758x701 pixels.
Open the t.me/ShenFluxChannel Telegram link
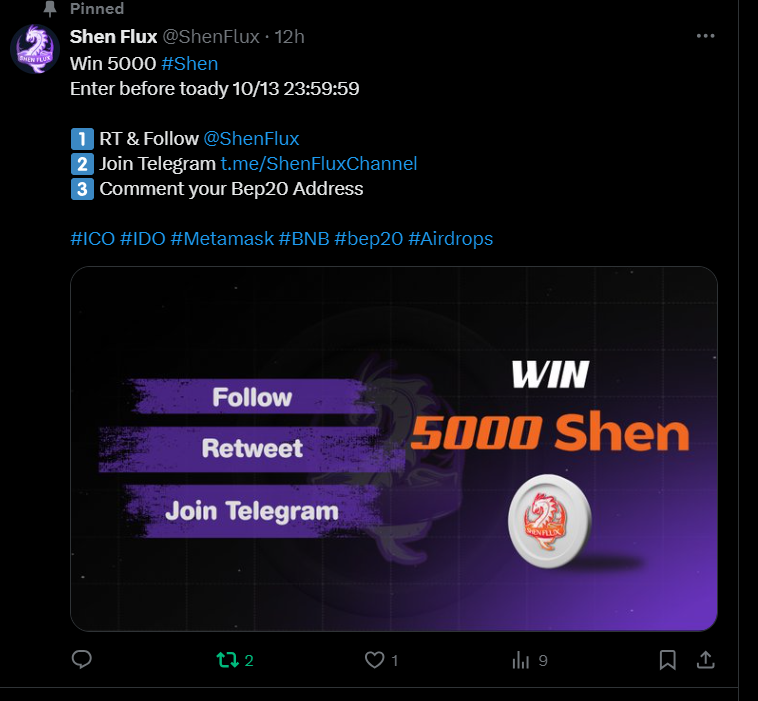319,164
